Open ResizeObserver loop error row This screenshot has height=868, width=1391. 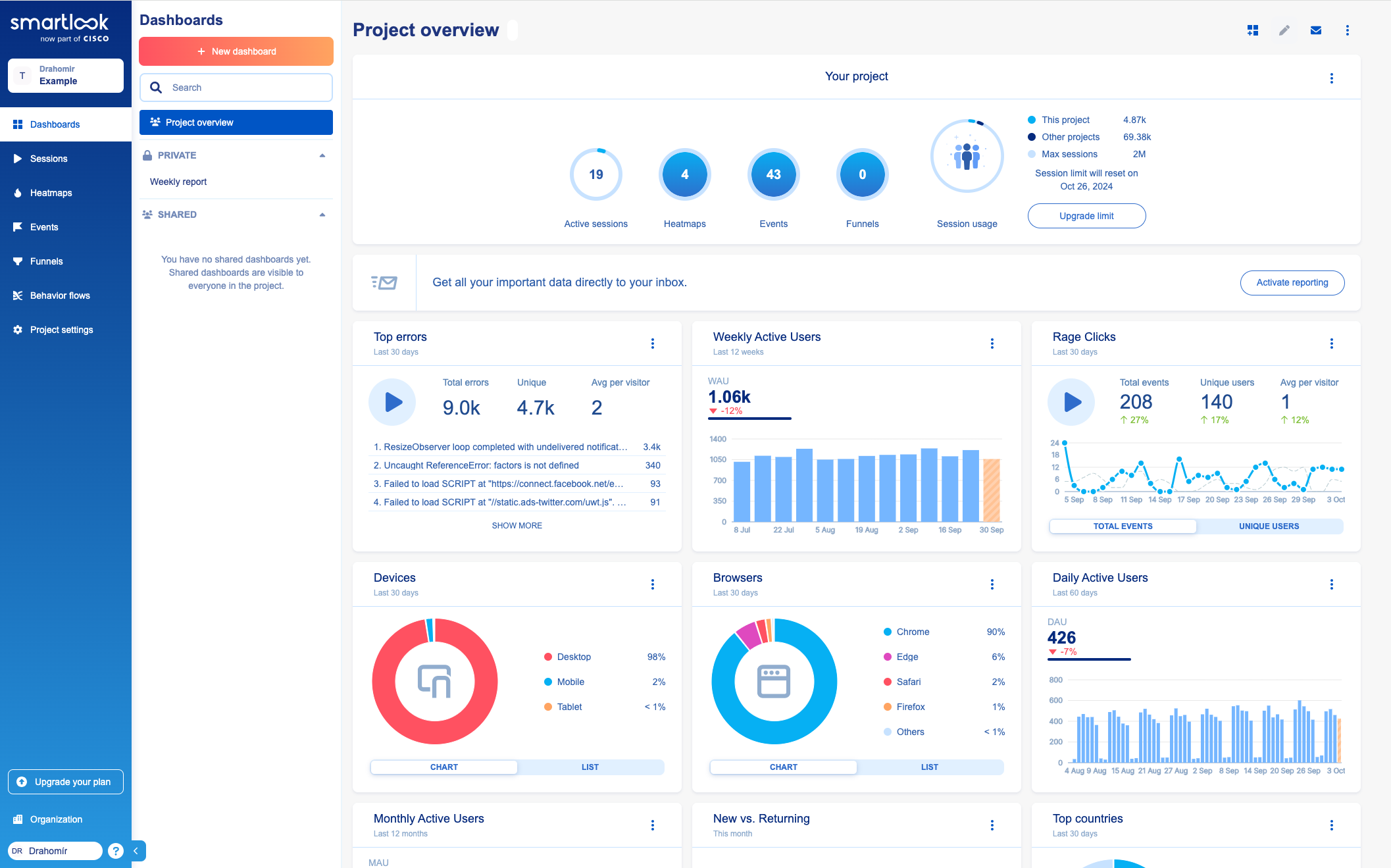click(517, 447)
